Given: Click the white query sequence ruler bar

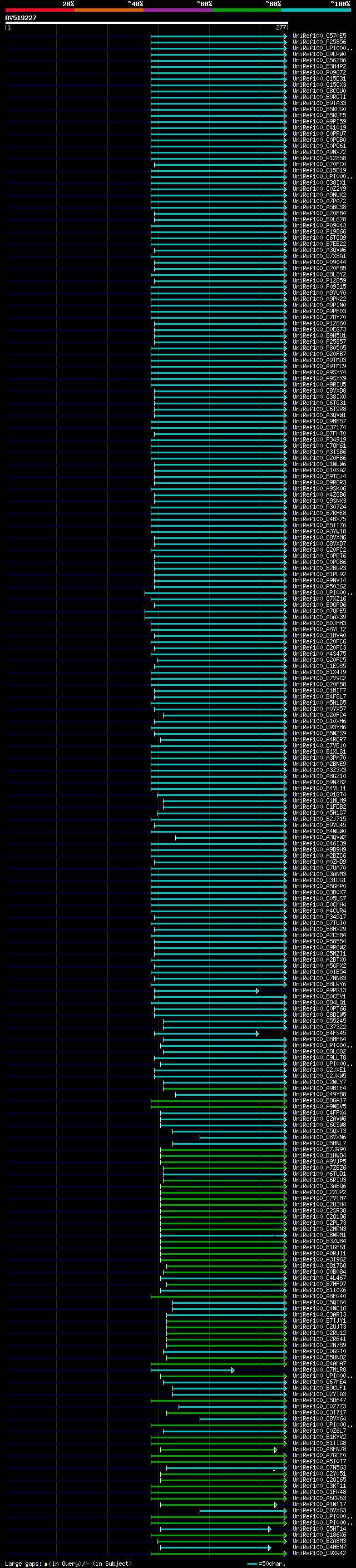Looking at the screenshot, I should [147, 23].
